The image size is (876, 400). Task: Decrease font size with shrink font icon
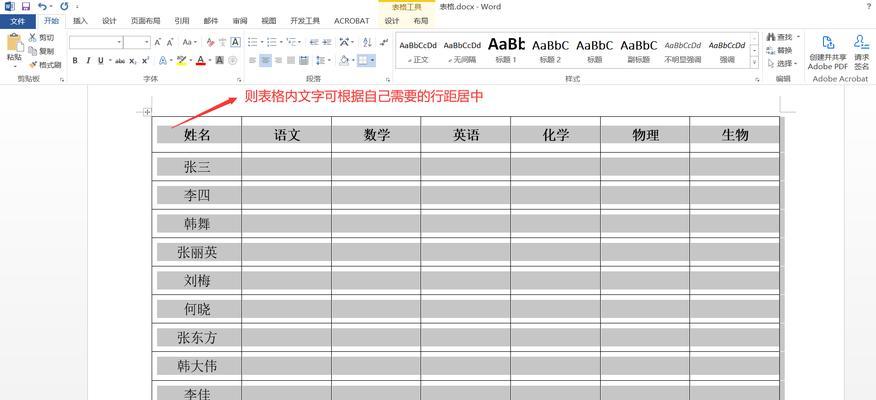click(x=170, y=42)
